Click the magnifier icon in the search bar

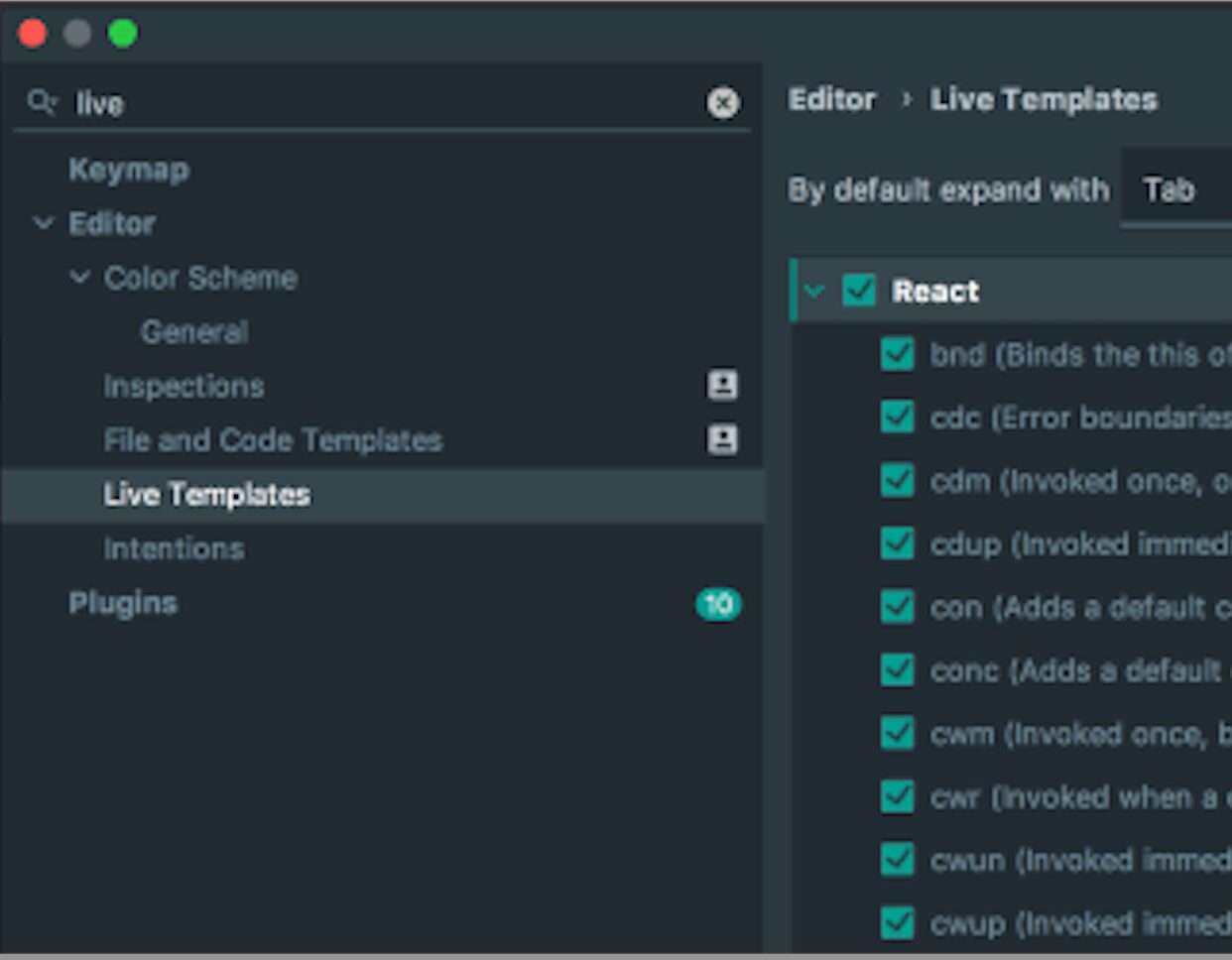pos(40,102)
